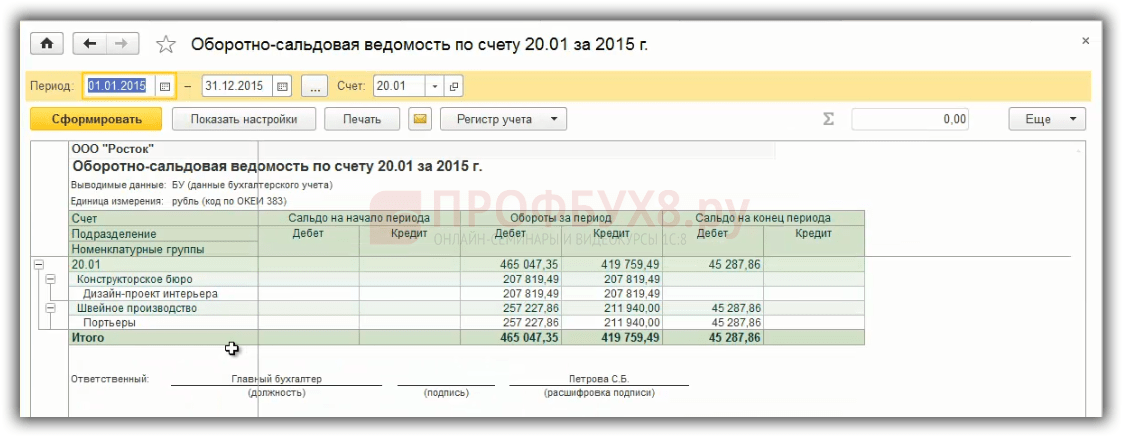Screen dimensions: 1123x437
Task: Go forward with the right arrow
Action: click(122, 44)
